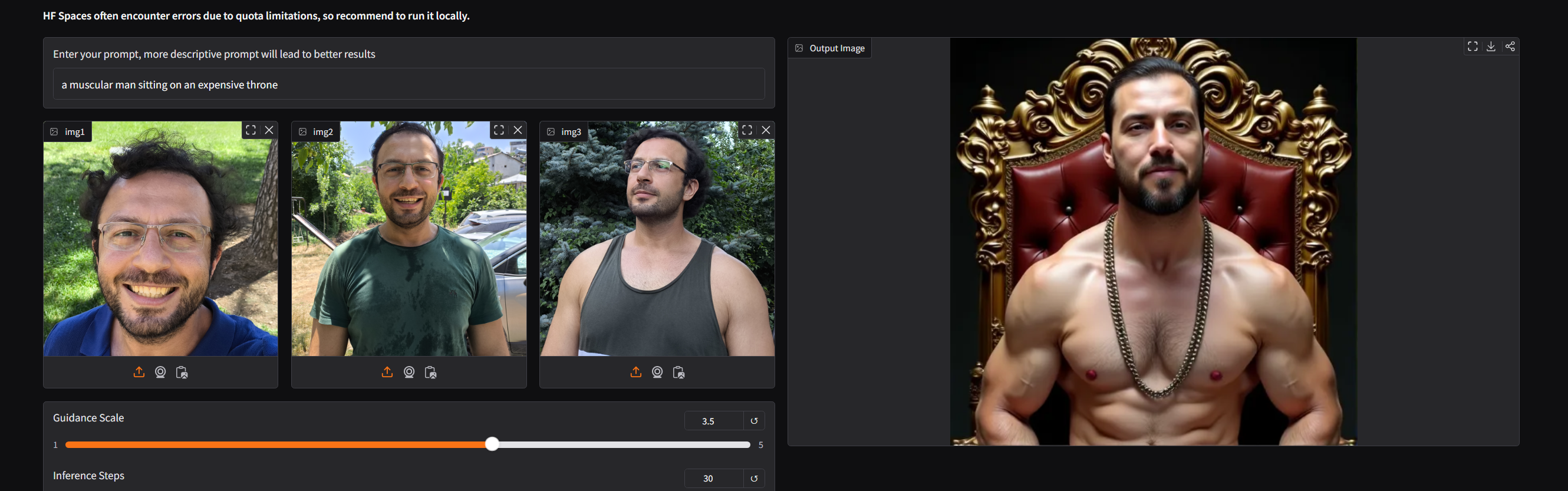Image resolution: width=1568 pixels, height=491 pixels.
Task: View img1 in fullscreen
Action: tap(251, 130)
